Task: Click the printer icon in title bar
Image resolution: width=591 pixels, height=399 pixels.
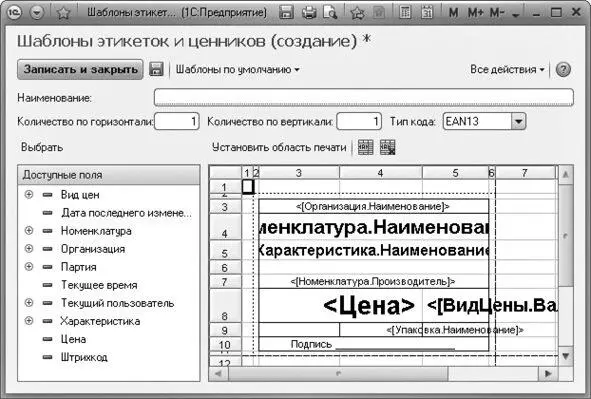Action: tap(309, 12)
